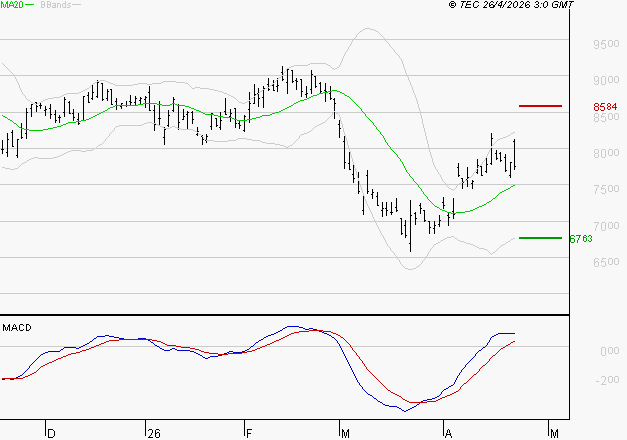Click the 7500 price axis label
The width and height of the screenshot is (627, 440).
pyautogui.click(x=606, y=189)
